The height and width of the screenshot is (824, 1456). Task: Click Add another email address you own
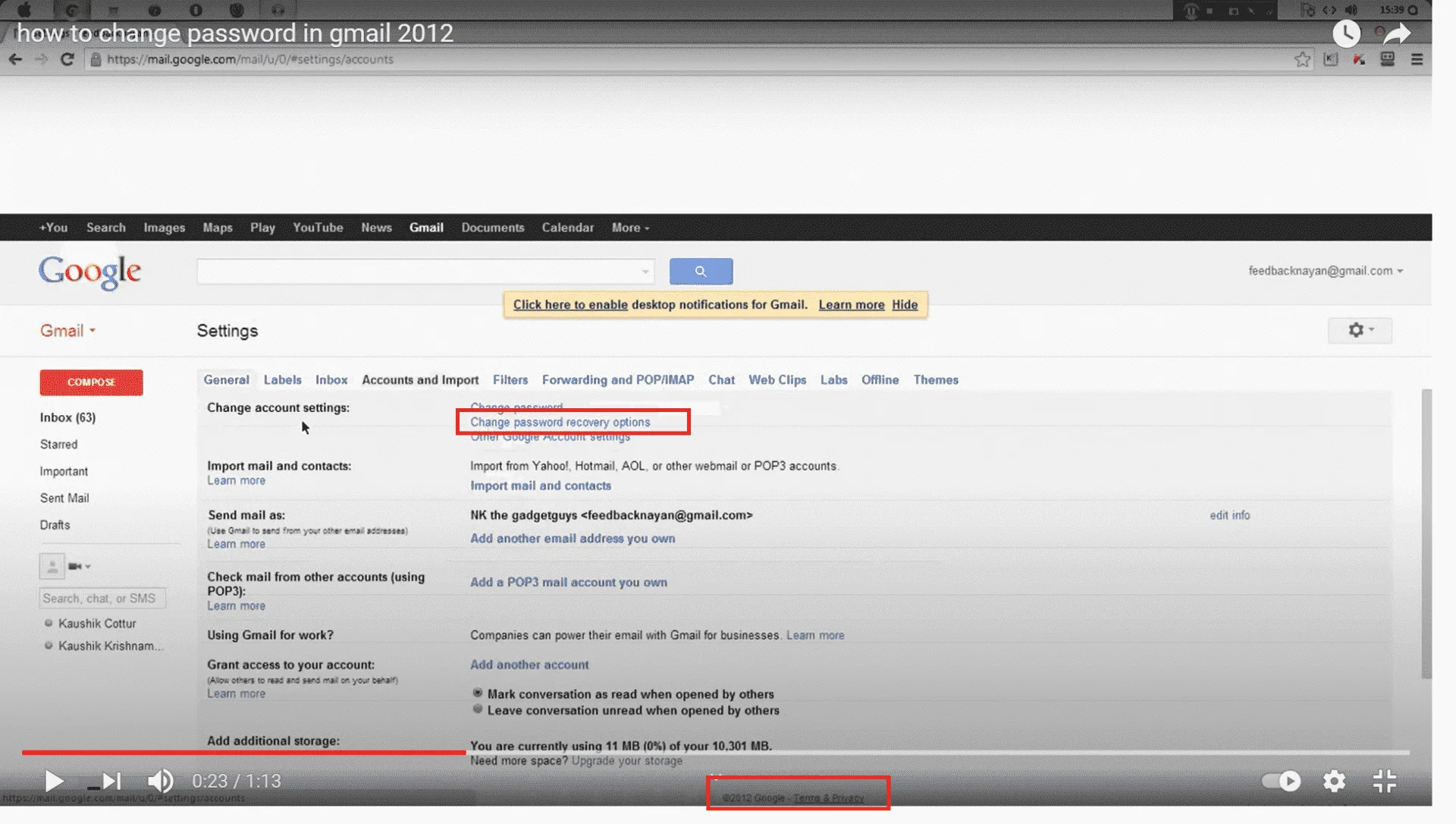(x=573, y=539)
